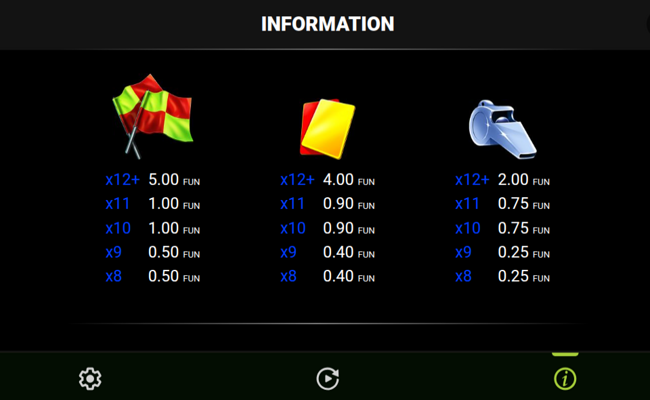Click the x10 label under the cards
650x400 pixels.
293,228
